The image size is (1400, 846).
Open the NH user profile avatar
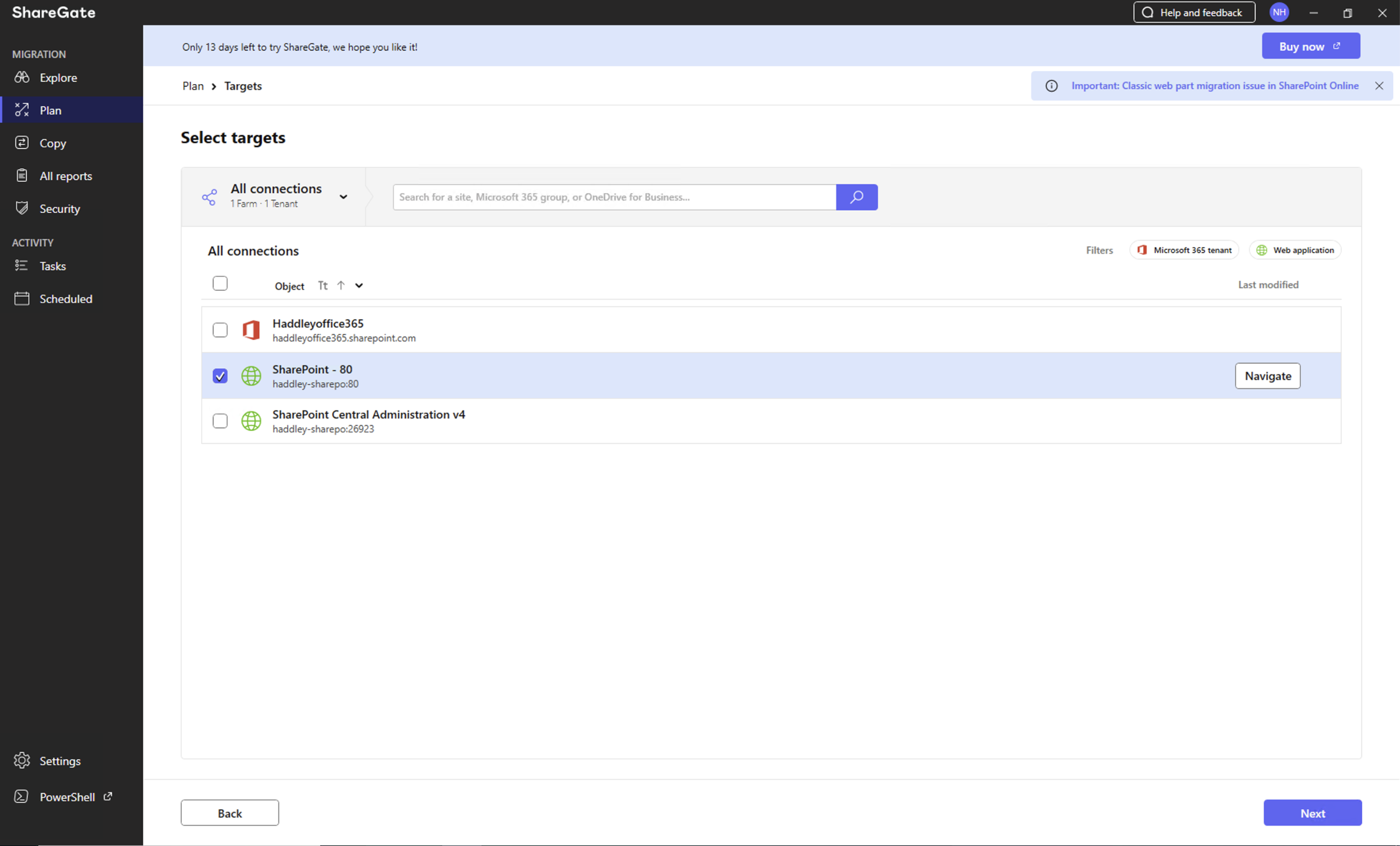pyautogui.click(x=1279, y=12)
